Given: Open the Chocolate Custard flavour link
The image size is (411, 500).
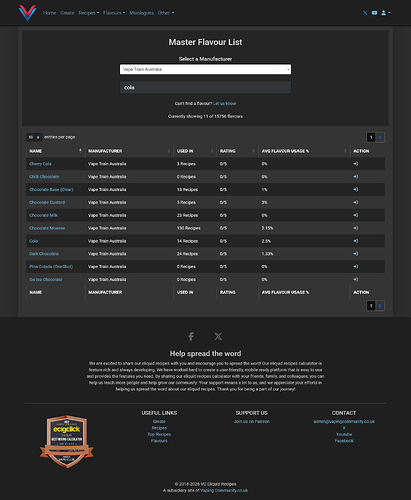Looking at the screenshot, I should (x=47, y=202).
